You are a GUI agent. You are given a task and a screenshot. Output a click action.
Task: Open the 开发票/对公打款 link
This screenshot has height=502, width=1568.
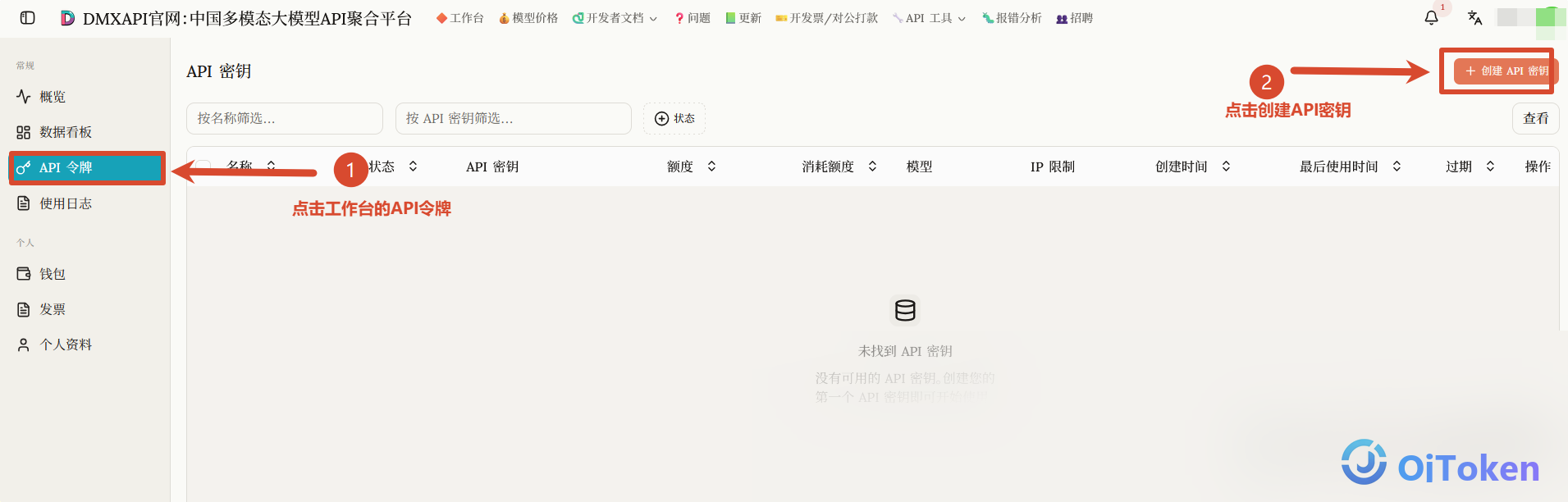tap(826, 18)
